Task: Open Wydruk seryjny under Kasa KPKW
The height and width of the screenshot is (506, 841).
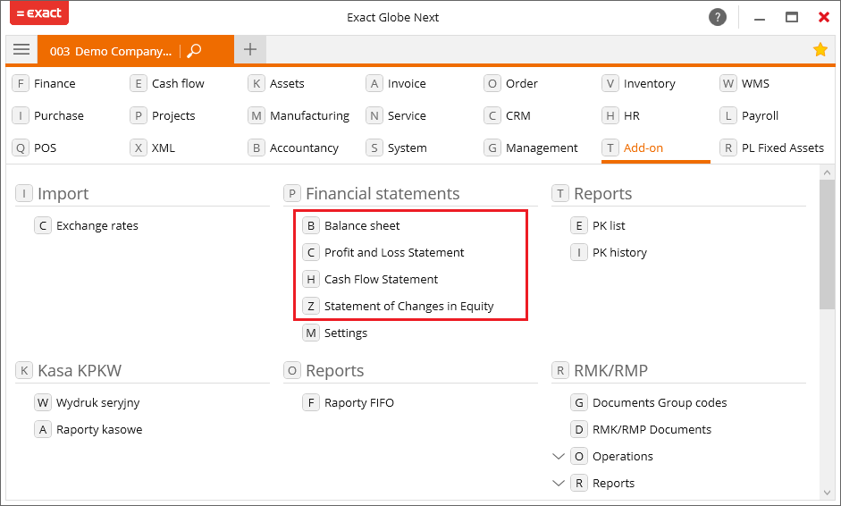Action: pos(87,402)
